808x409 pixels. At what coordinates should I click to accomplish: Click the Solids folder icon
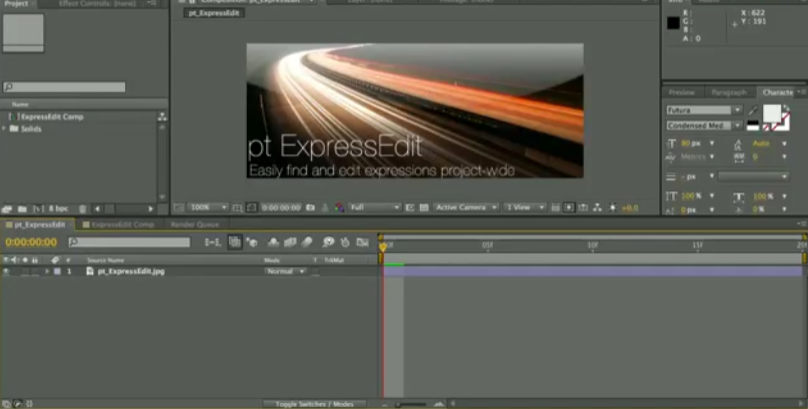pyautogui.click(x=14, y=129)
